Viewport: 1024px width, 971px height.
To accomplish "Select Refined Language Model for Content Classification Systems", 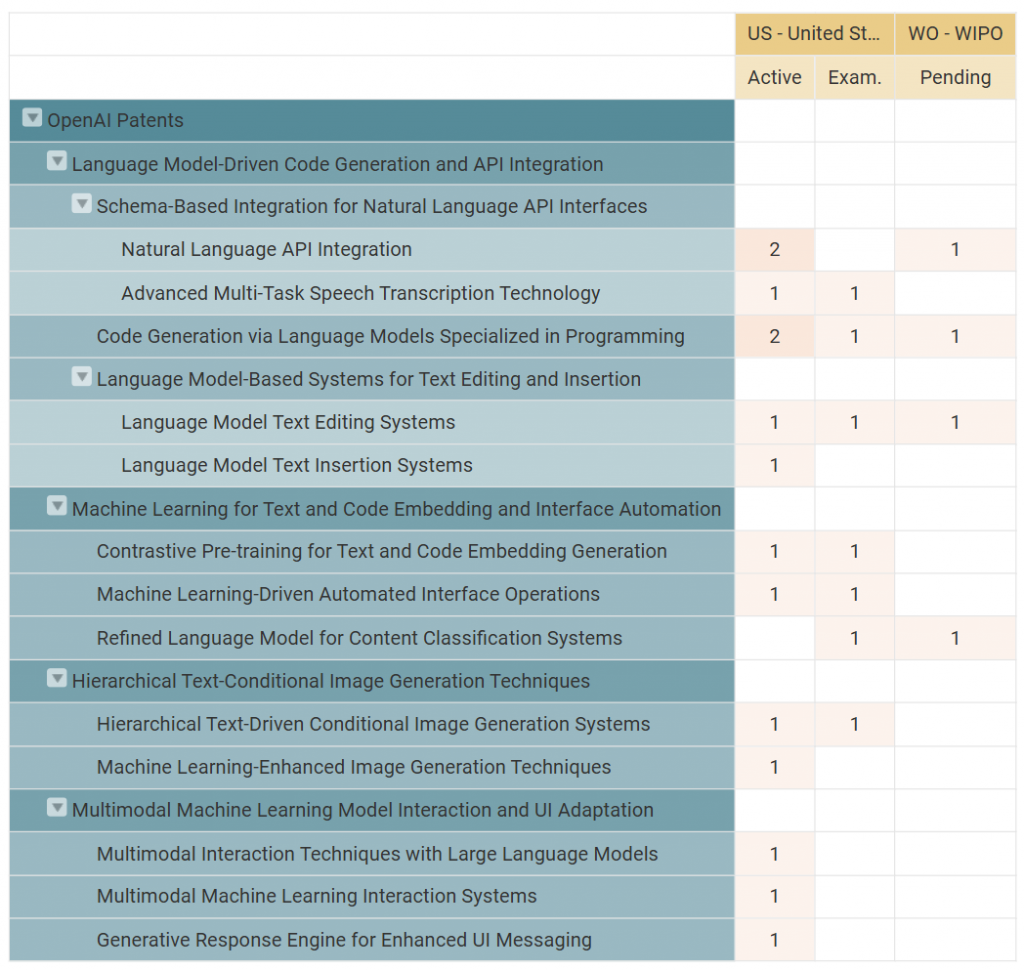I will 372,638.
